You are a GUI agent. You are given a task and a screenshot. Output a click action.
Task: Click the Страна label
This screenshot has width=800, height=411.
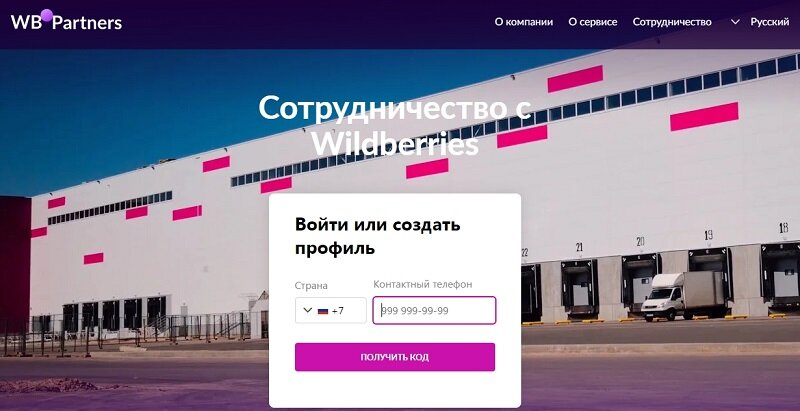coord(311,286)
